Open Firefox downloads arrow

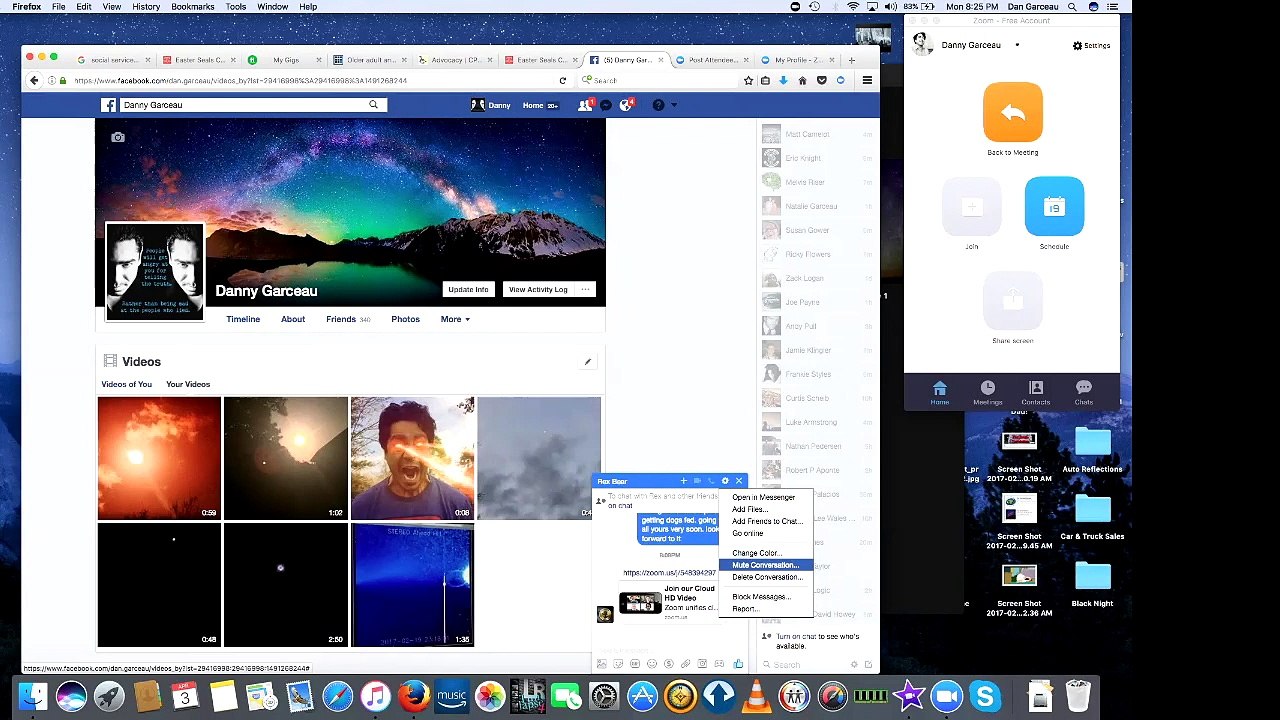tap(783, 81)
